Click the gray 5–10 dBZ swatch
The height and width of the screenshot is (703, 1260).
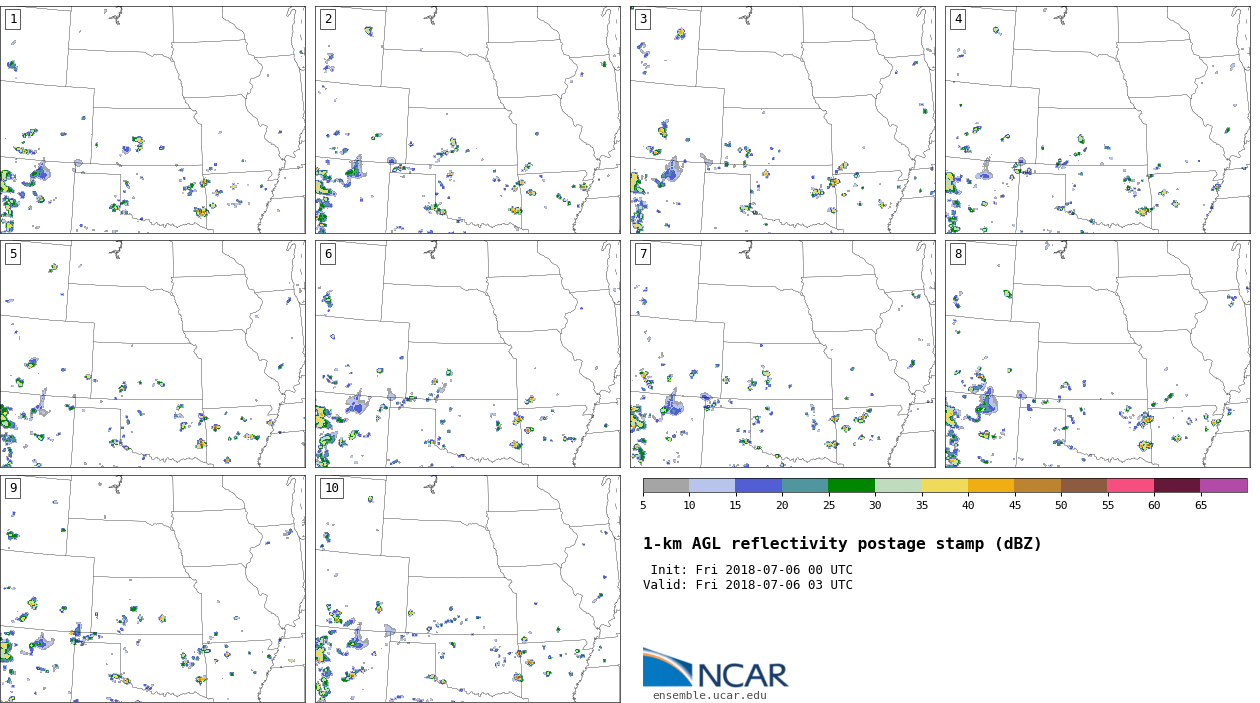[666, 485]
